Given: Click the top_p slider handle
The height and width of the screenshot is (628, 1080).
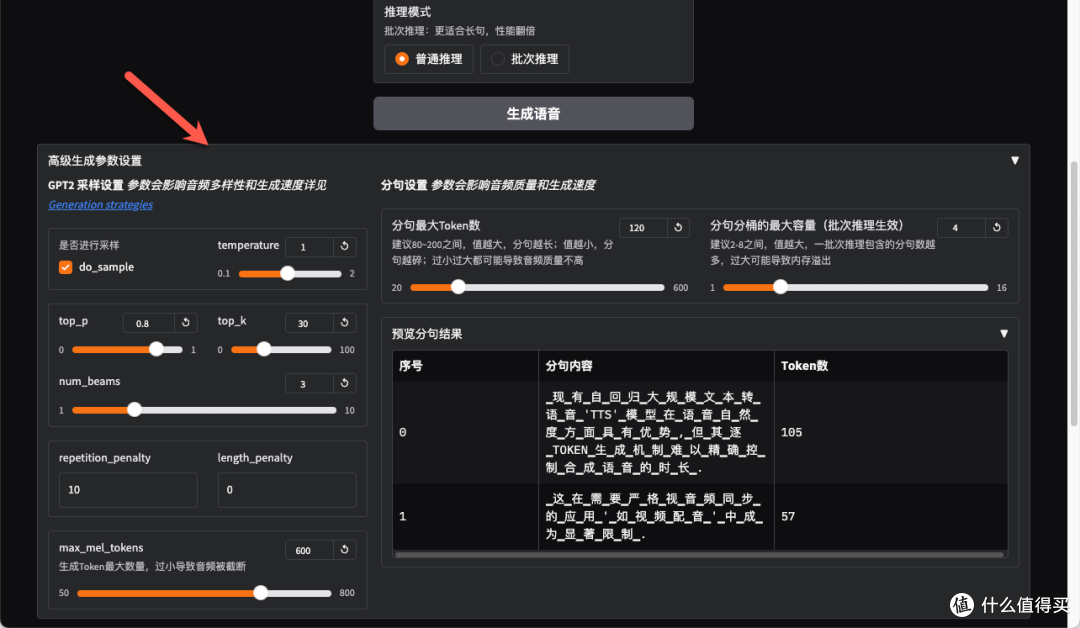Looking at the screenshot, I should click(x=156, y=349).
